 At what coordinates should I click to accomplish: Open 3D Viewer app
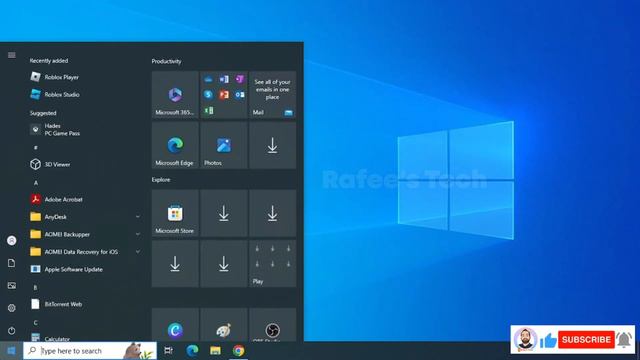[86, 164]
